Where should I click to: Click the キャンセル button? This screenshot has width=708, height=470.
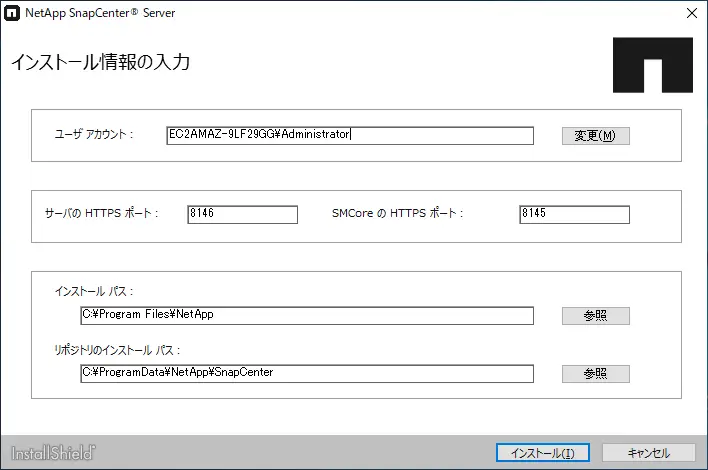pos(648,452)
